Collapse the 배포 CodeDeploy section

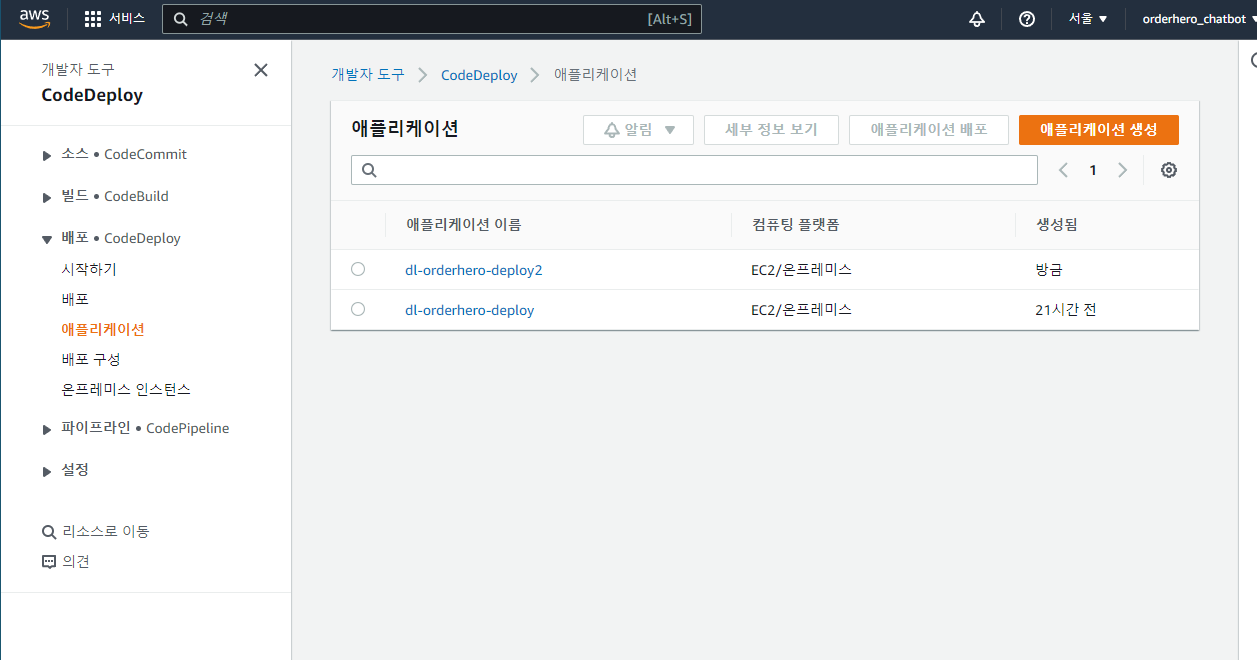tap(46, 239)
